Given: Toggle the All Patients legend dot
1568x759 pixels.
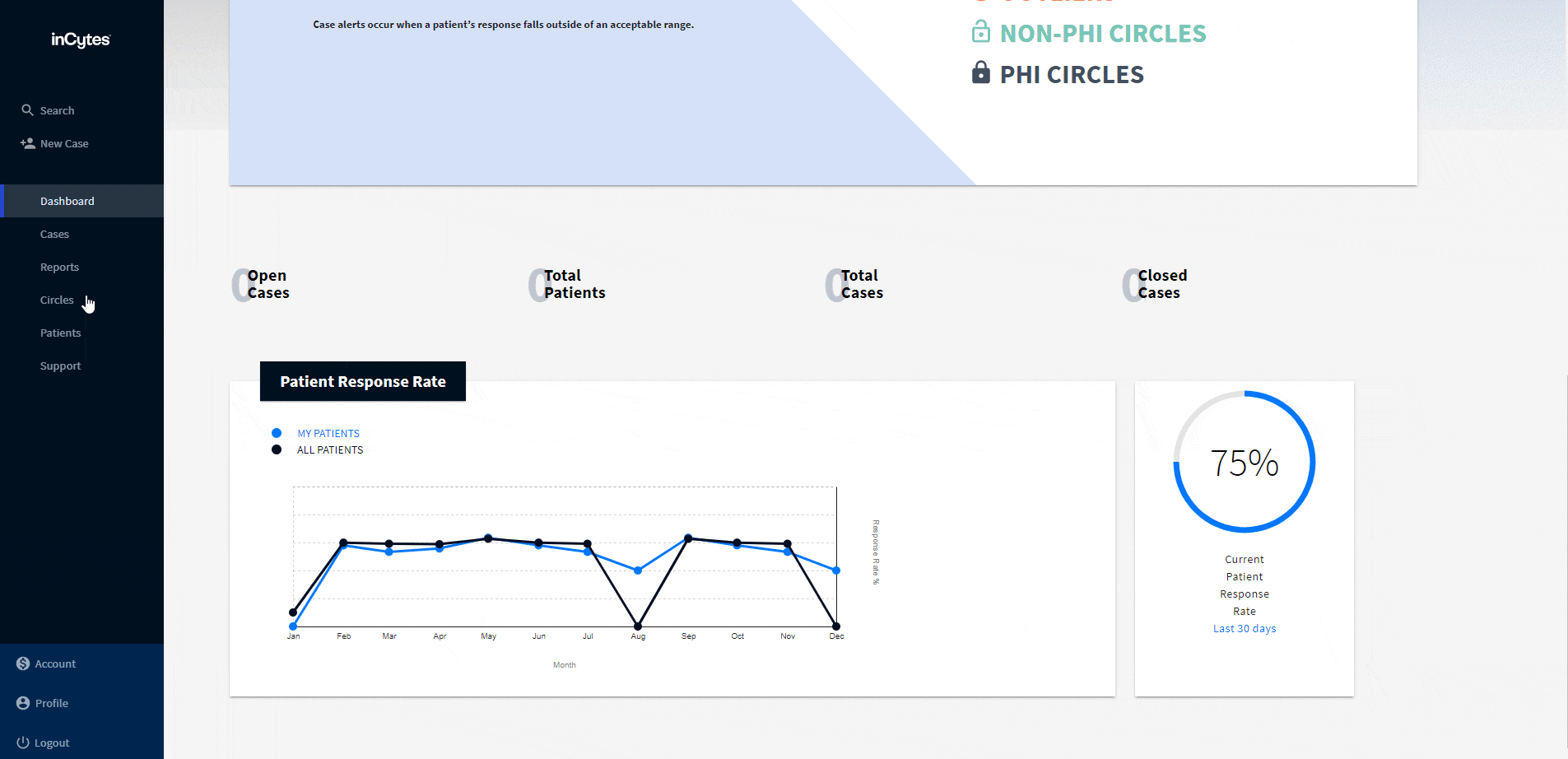Looking at the screenshot, I should pyautogui.click(x=277, y=449).
